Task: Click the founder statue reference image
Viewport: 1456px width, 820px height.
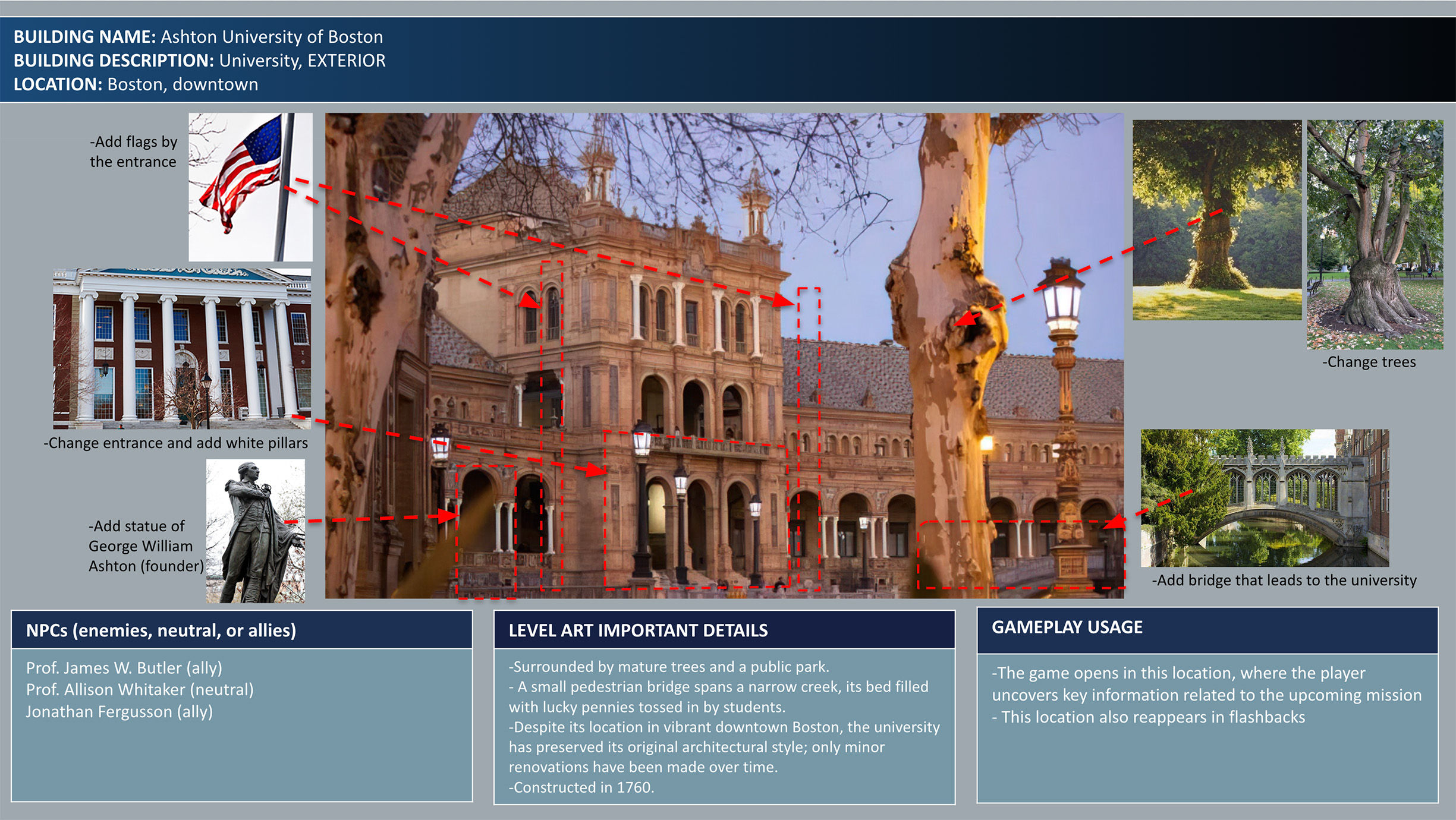Action: 255,531
